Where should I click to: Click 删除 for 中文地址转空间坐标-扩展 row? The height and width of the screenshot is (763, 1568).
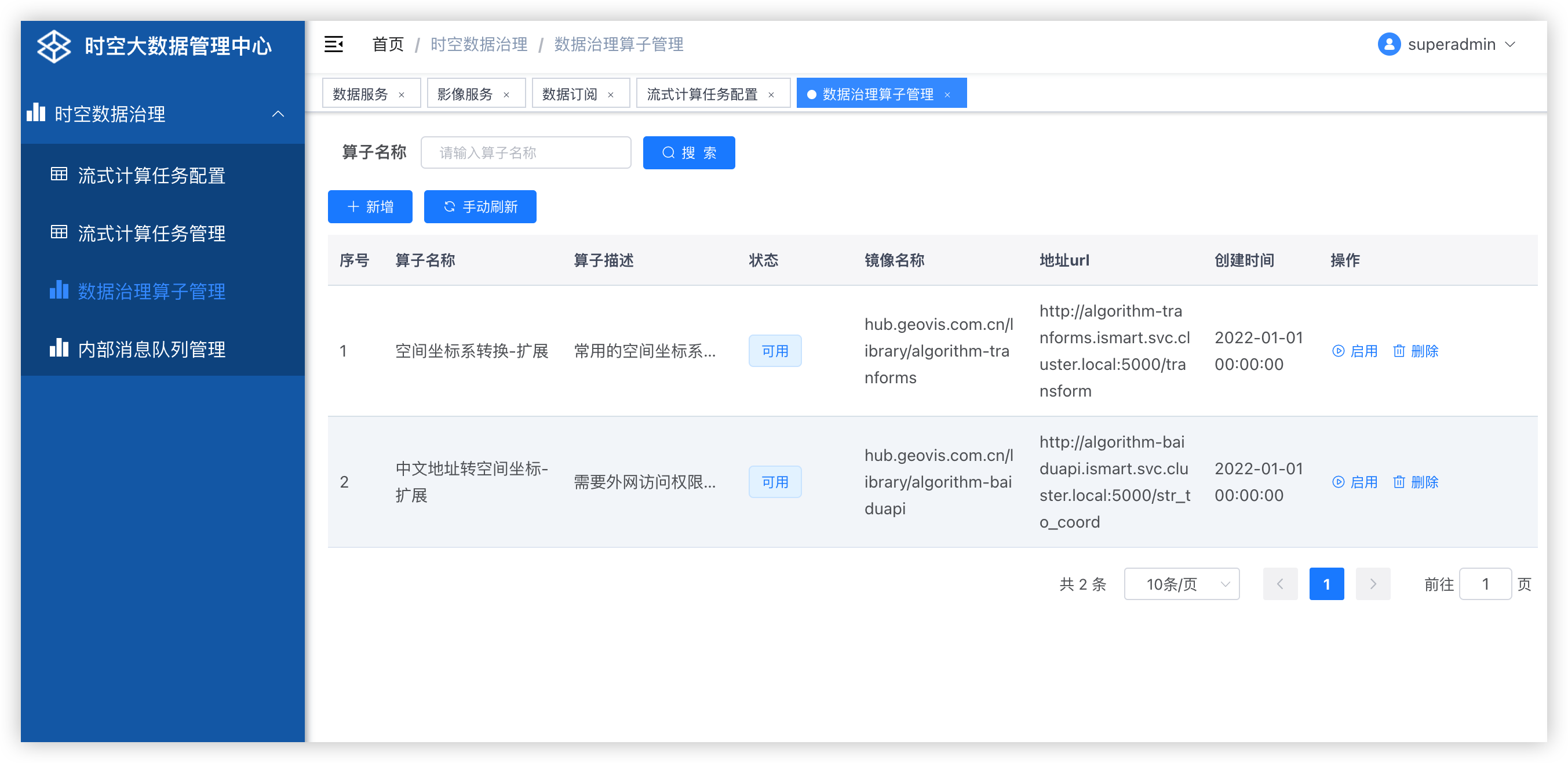click(1415, 482)
